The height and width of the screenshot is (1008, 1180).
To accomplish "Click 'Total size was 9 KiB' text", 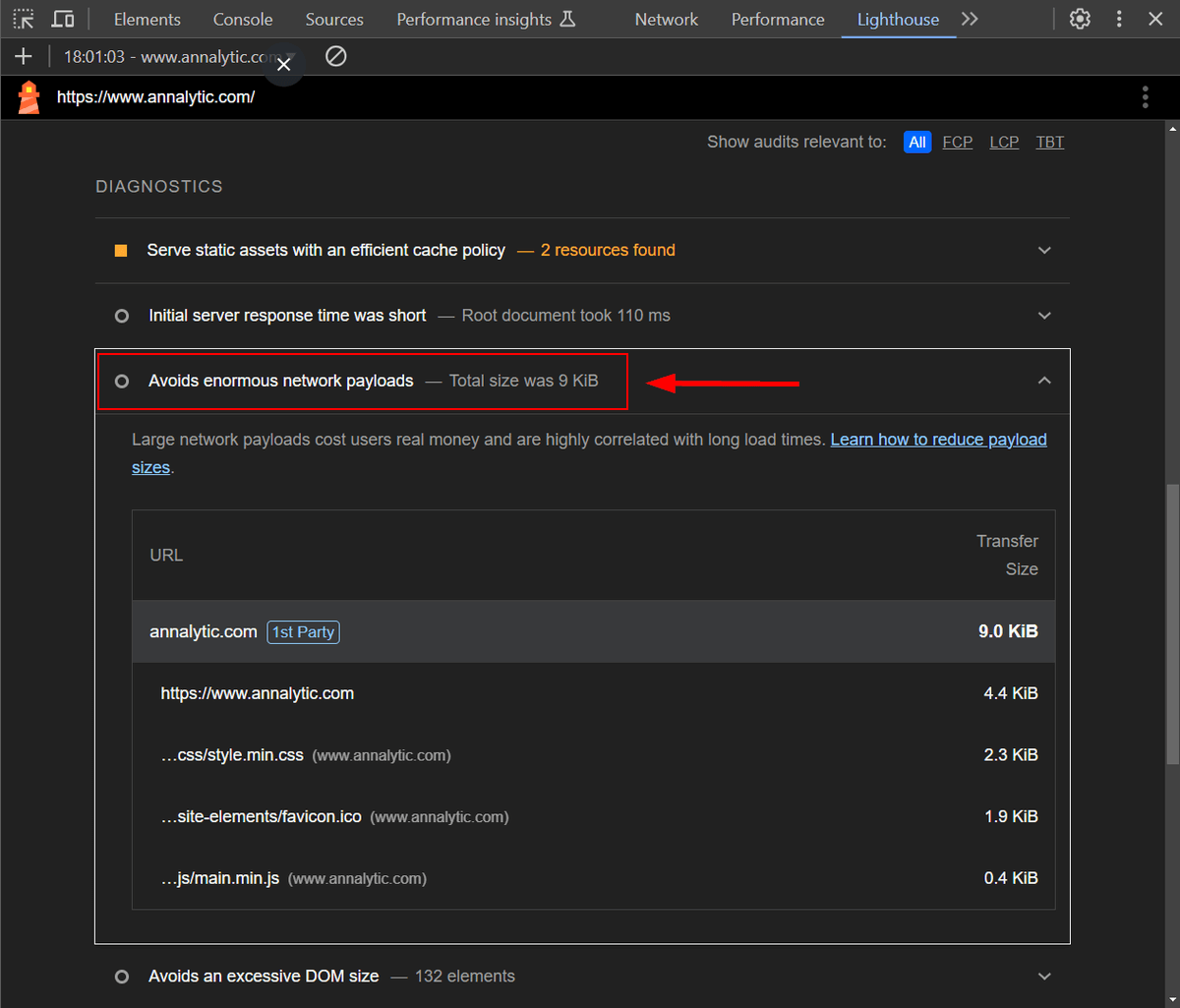I will click(523, 381).
